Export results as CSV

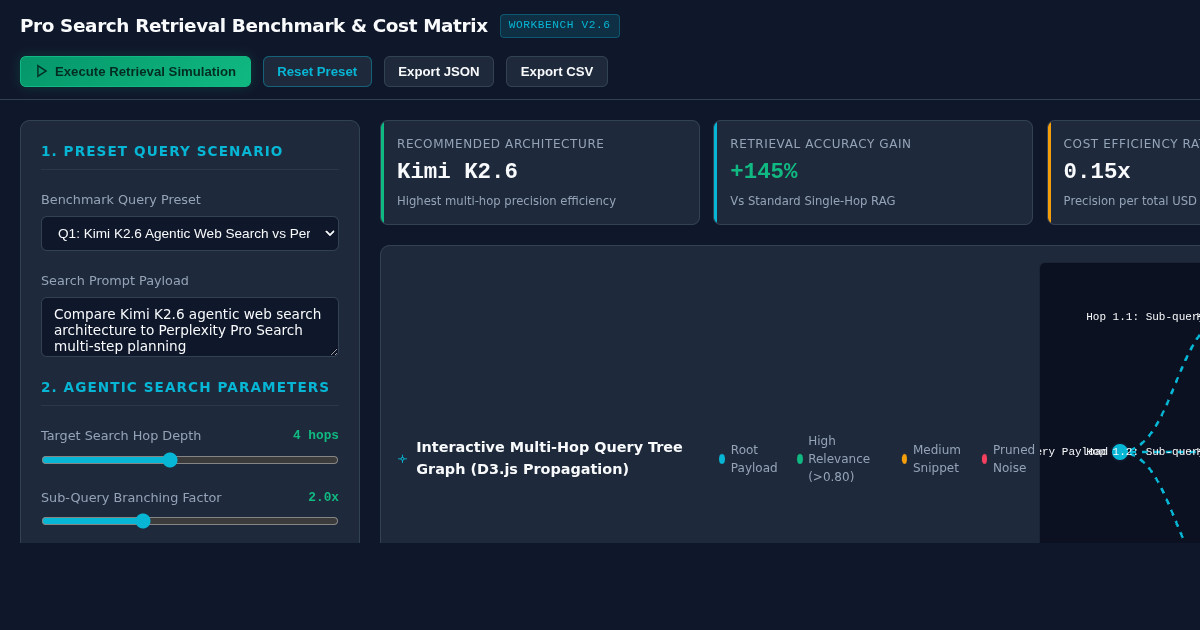(x=557, y=72)
